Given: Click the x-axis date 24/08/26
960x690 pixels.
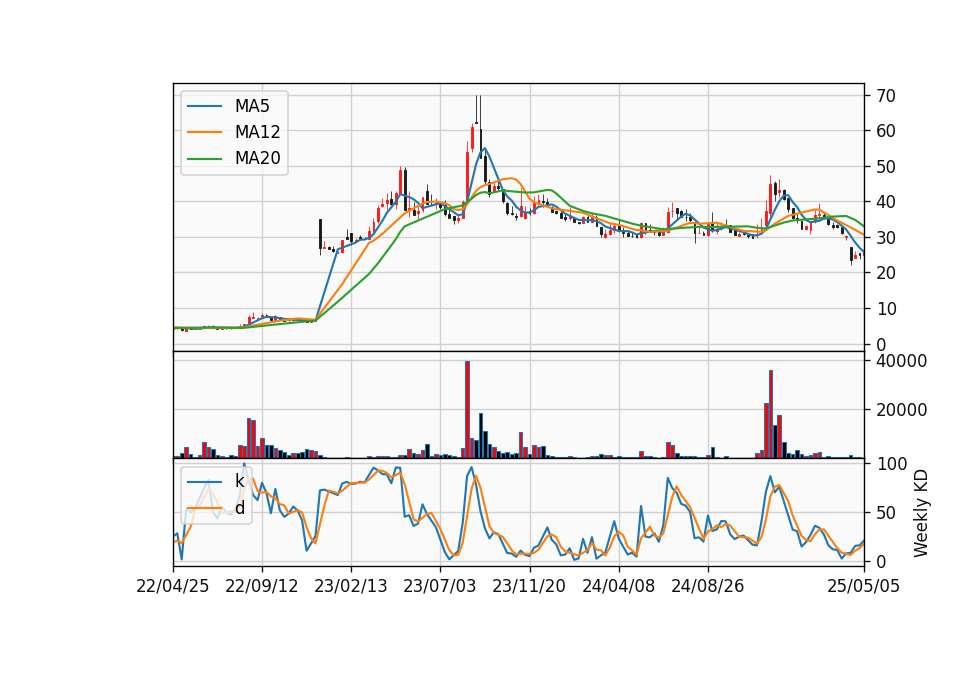Looking at the screenshot, I should (708, 586).
